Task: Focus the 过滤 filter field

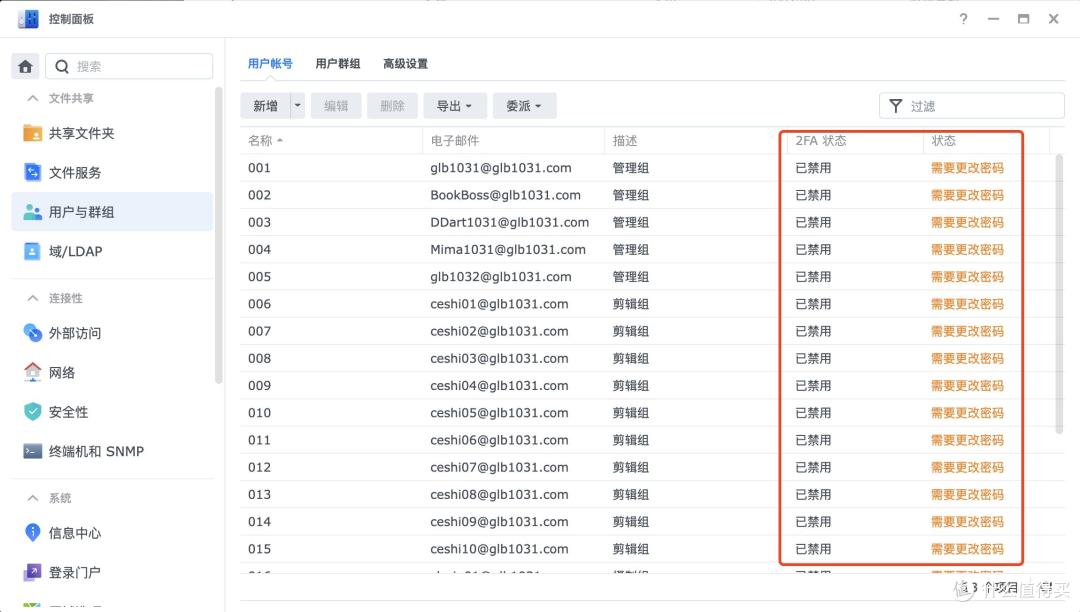Action: [x=972, y=106]
